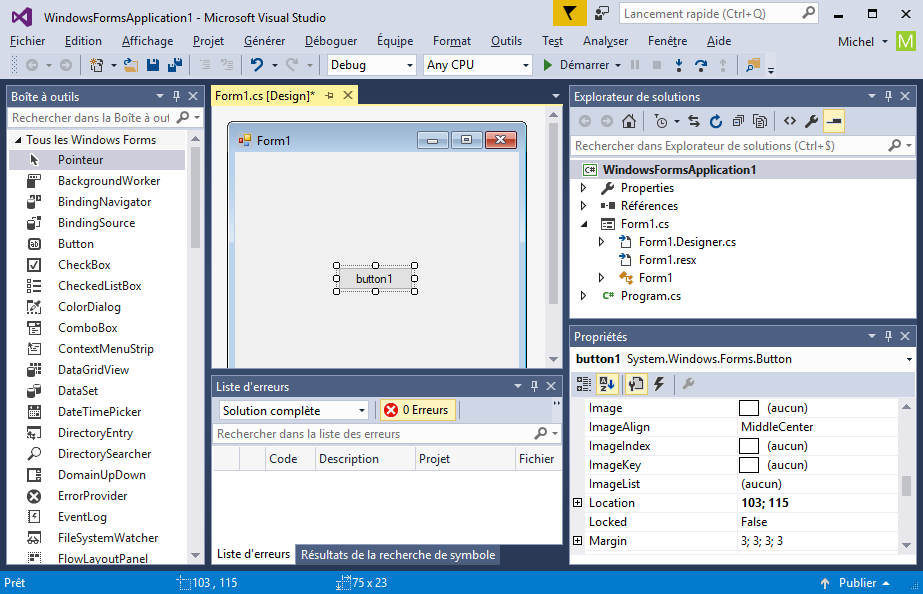Click the wrench Properties icon in Explorateur de solutions
The image size is (923, 594).
812,121
